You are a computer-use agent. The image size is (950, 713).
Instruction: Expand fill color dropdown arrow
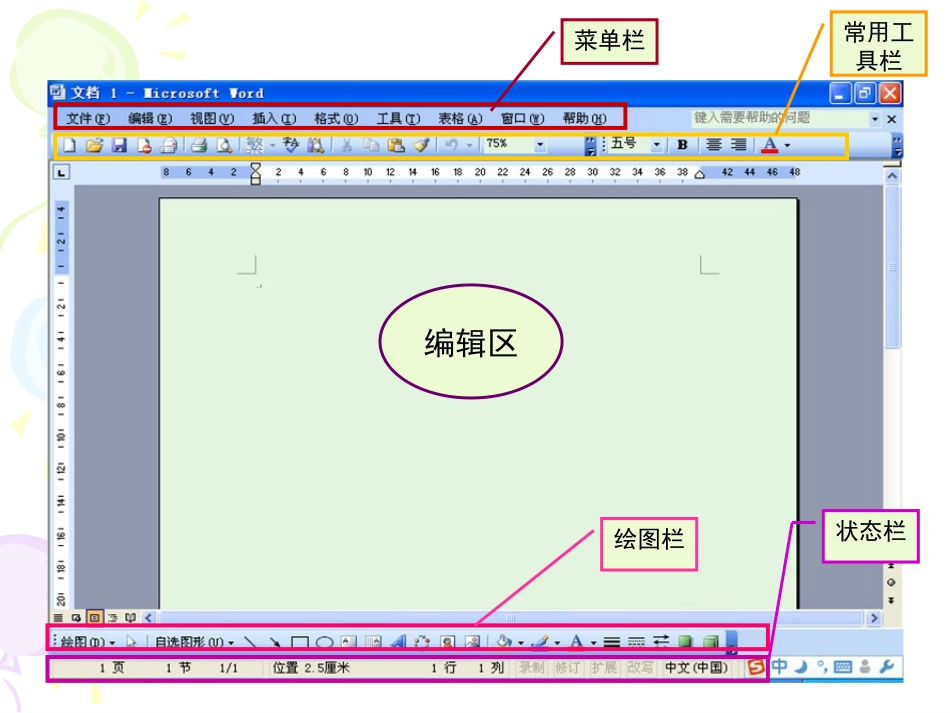(520, 642)
